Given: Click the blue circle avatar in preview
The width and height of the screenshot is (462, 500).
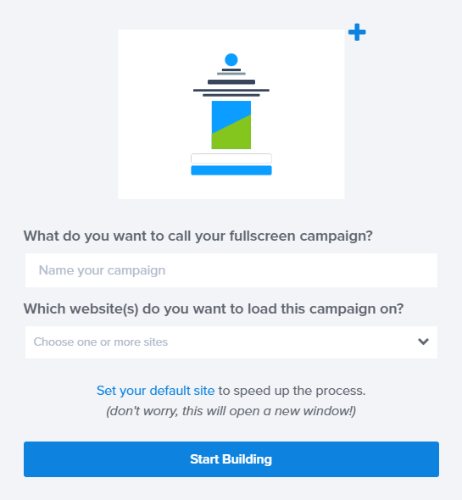Looking at the screenshot, I should pyautogui.click(x=231, y=60).
